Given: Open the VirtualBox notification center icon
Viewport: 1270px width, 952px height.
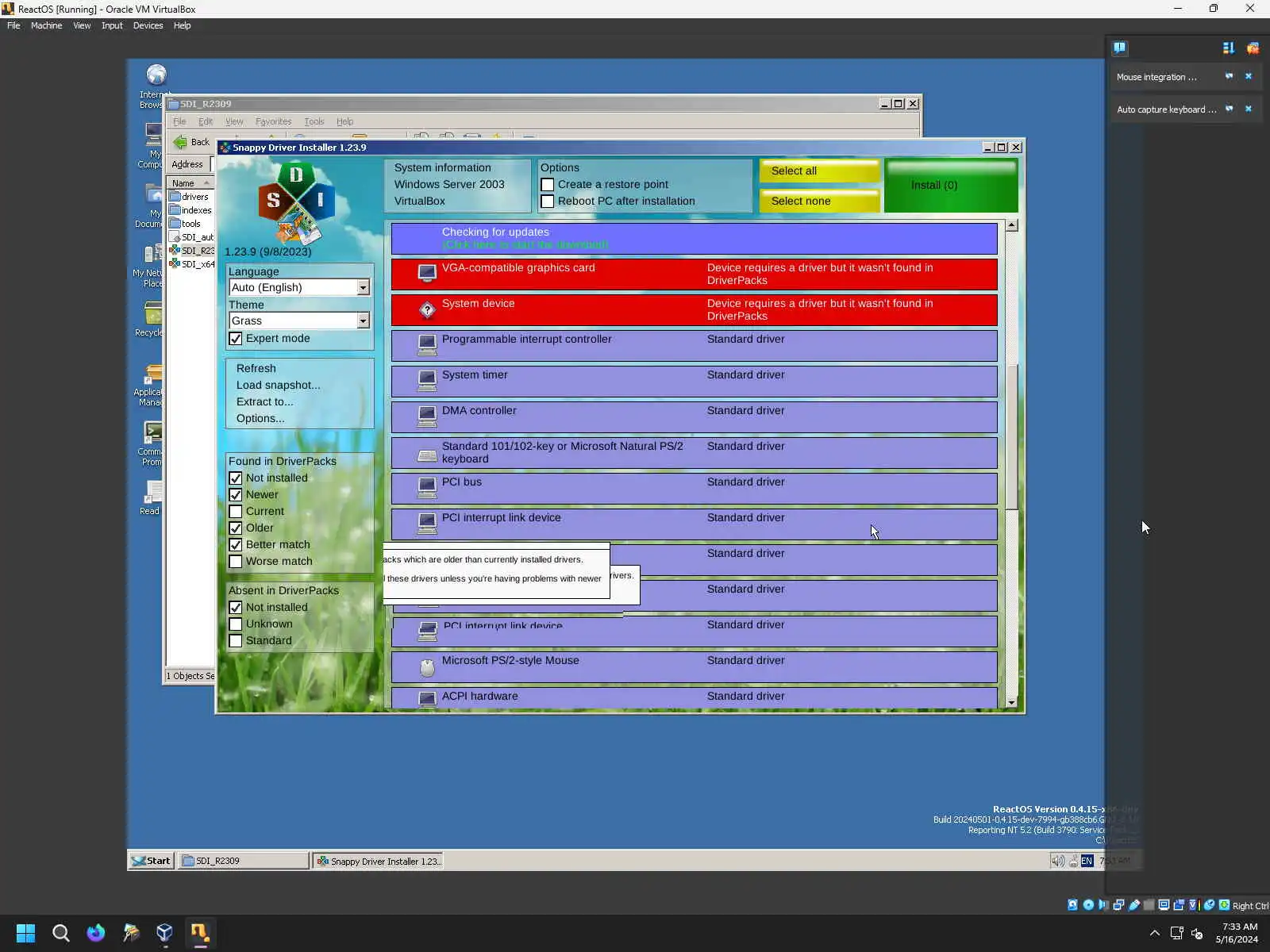Looking at the screenshot, I should coord(1120,48).
